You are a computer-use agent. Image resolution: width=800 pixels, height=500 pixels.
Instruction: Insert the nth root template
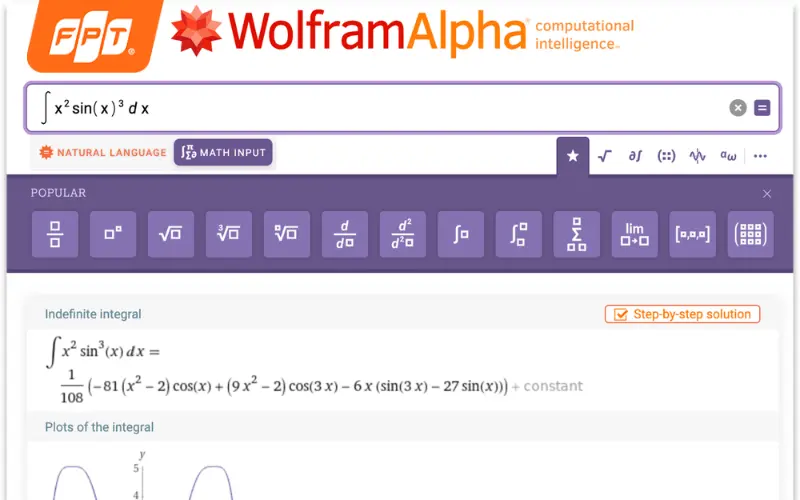[287, 234]
